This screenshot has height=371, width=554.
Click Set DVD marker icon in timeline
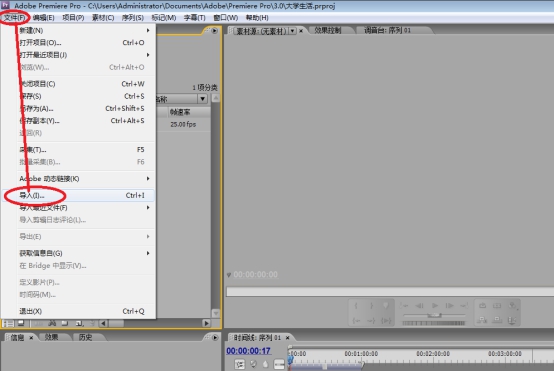click(x=253, y=364)
